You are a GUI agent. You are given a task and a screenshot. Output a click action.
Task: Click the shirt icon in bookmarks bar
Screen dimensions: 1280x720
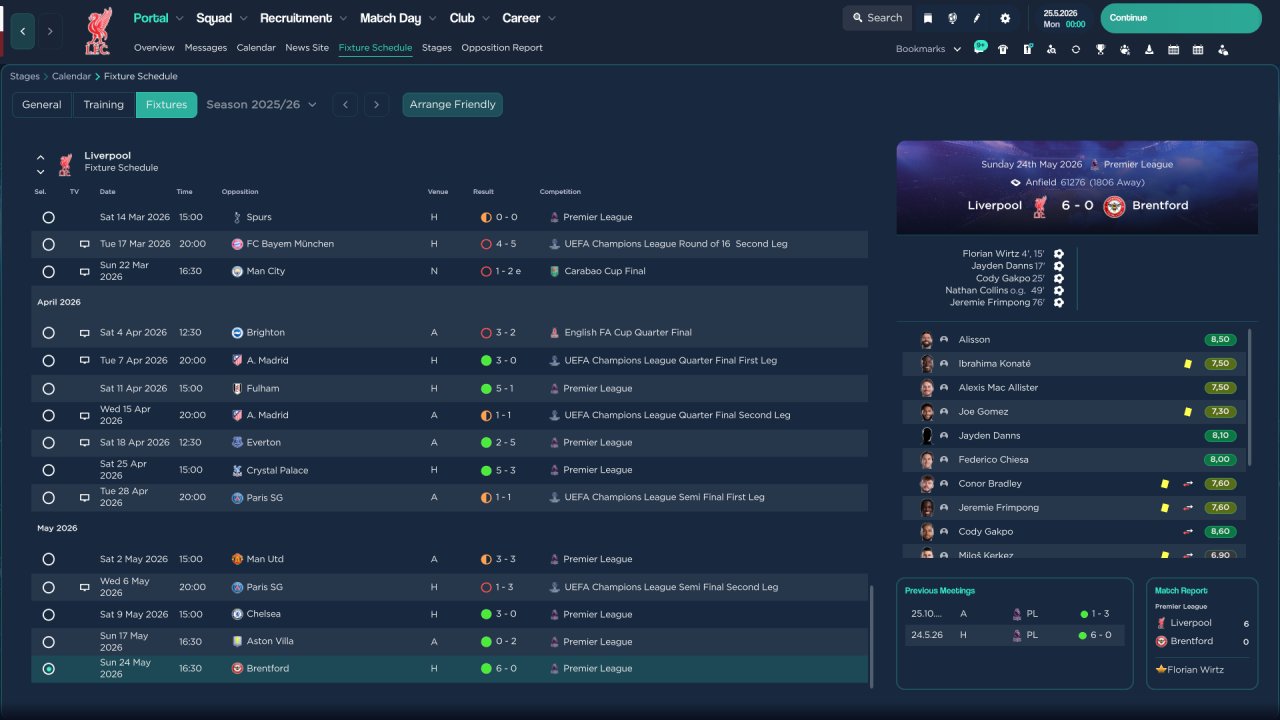[1003, 49]
